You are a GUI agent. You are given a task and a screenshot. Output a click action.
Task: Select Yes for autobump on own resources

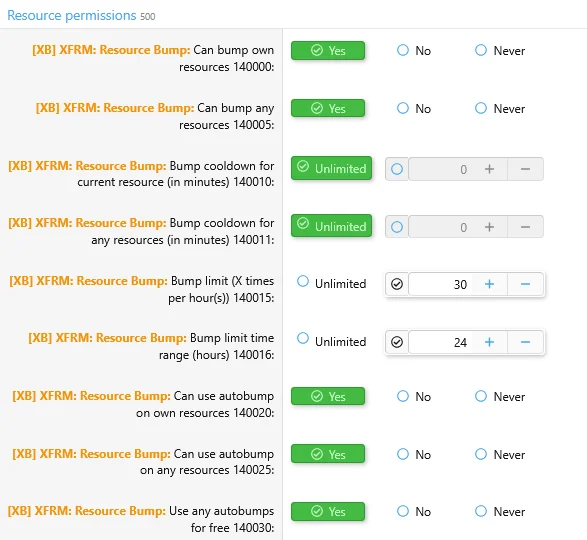[328, 396]
